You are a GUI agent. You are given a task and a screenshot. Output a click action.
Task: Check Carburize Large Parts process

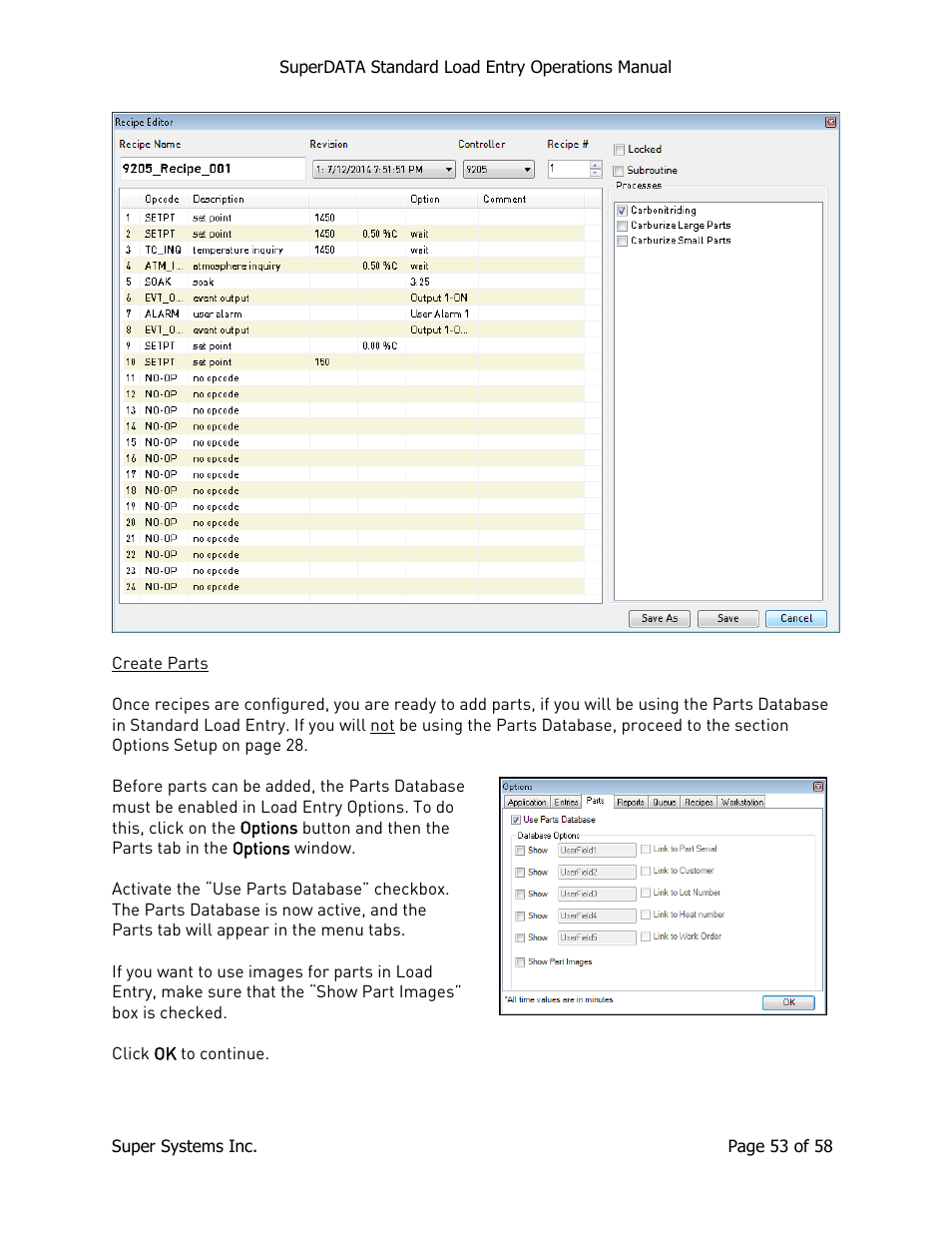pyautogui.click(x=622, y=226)
